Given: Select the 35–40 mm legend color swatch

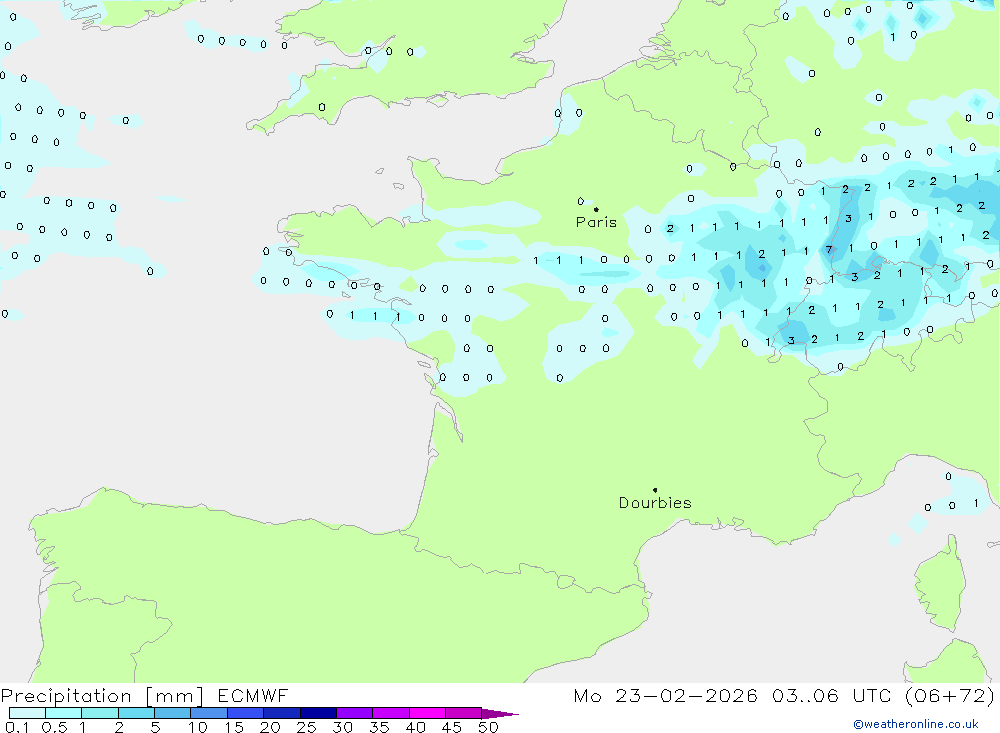Looking at the screenshot, I should (391, 713).
